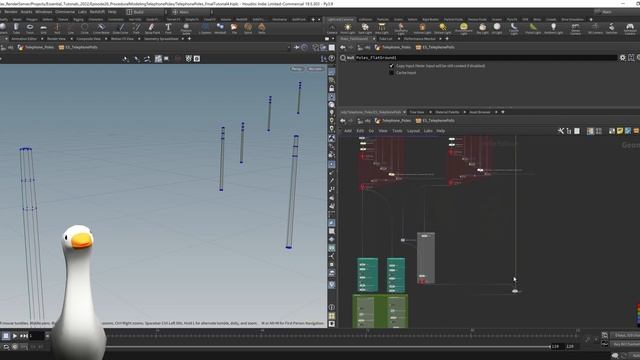Open scene view path dropdown arrow
The height and width of the screenshot is (360, 640).
point(289,47)
